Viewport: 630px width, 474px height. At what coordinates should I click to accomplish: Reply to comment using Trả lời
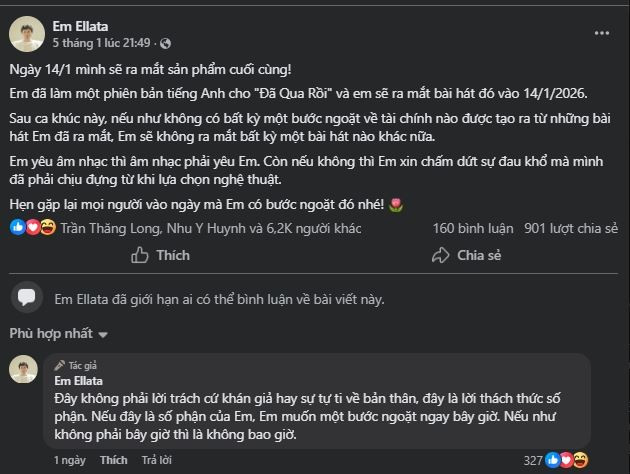[156, 460]
